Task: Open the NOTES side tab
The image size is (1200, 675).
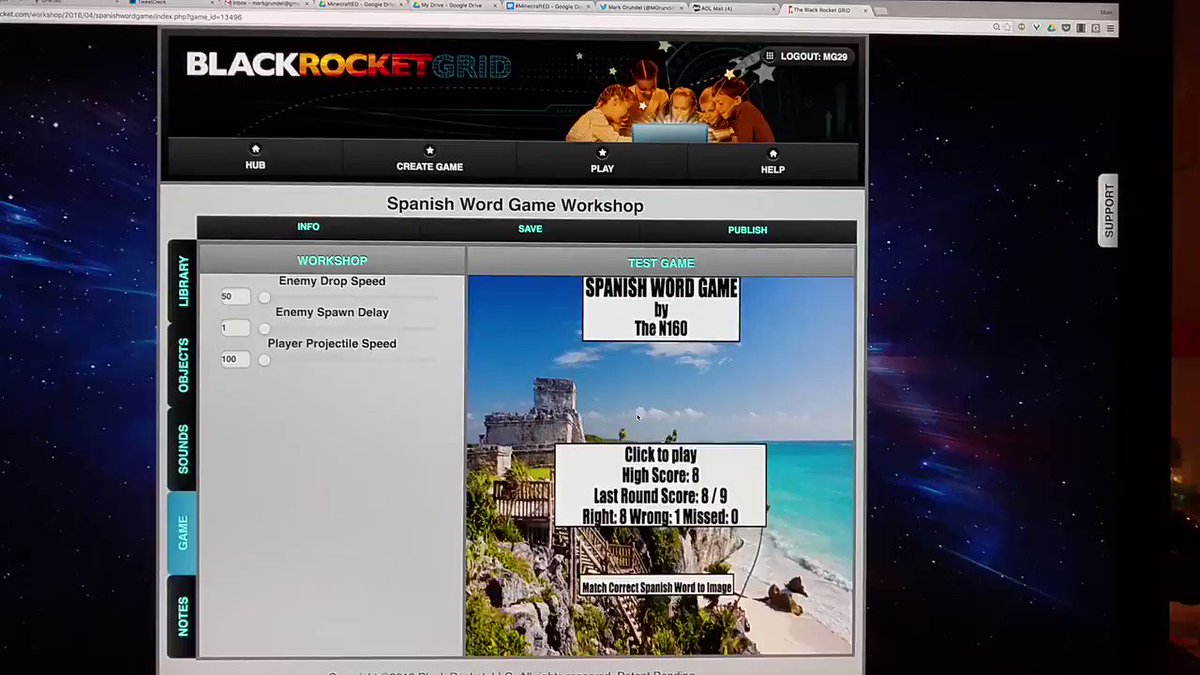Action: click(x=182, y=616)
